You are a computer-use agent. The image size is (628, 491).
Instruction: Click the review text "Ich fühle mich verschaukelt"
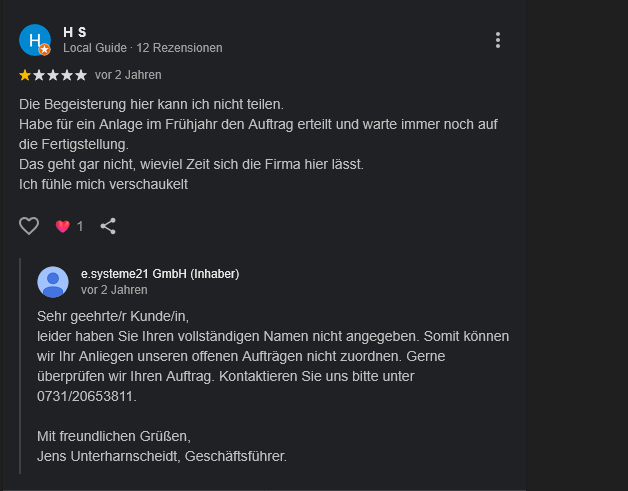point(104,184)
